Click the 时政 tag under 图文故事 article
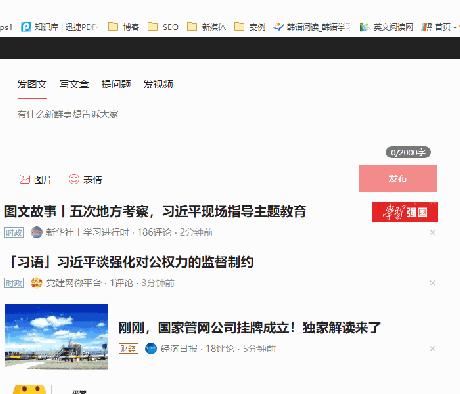The image size is (460, 394). [x=14, y=232]
